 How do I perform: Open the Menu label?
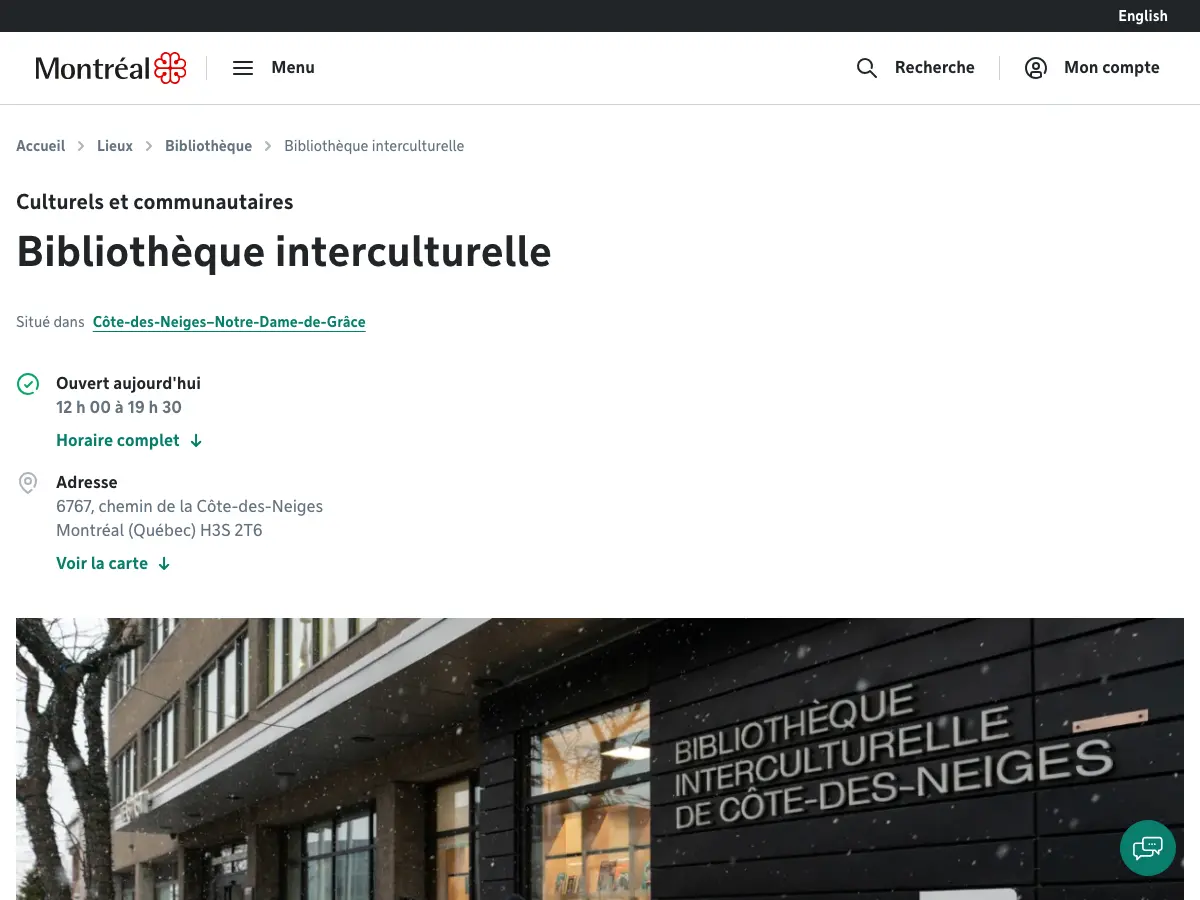[x=293, y=68]
